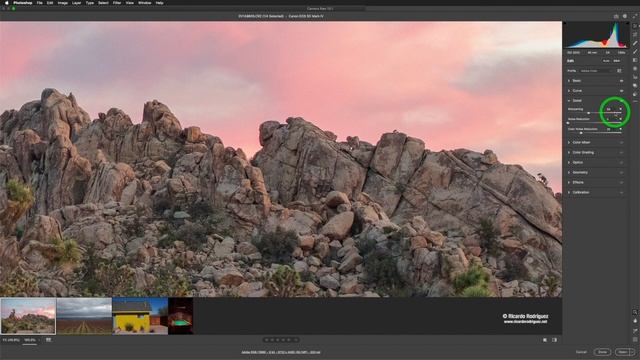Select the Graduated Filter tool
The width and height of the screenshot is (640, 360).
(x=635, y=60)
